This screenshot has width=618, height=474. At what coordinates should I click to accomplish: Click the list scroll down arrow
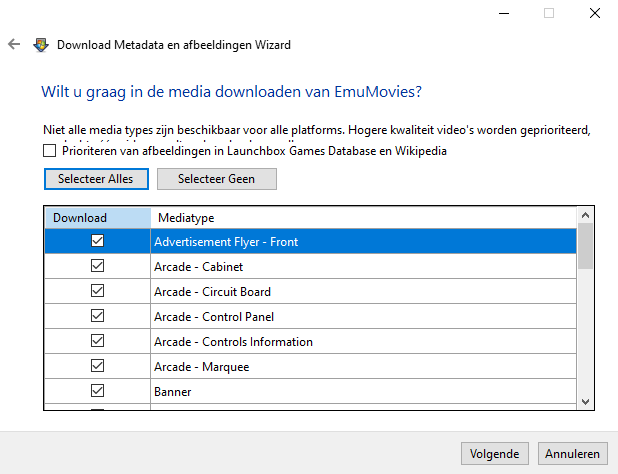tap(585, 402)
